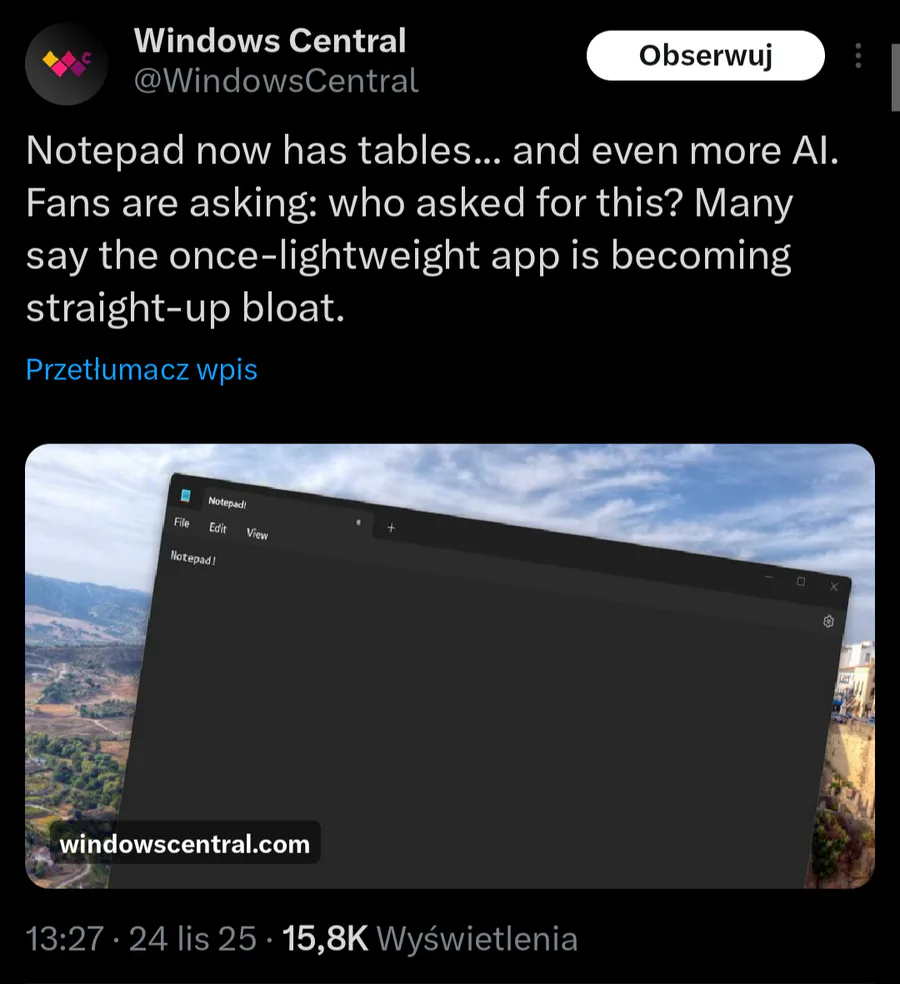Screen dimensions: 900x984
Task: Close the Notepad window with the X
Action: click(x=834, y=587)
